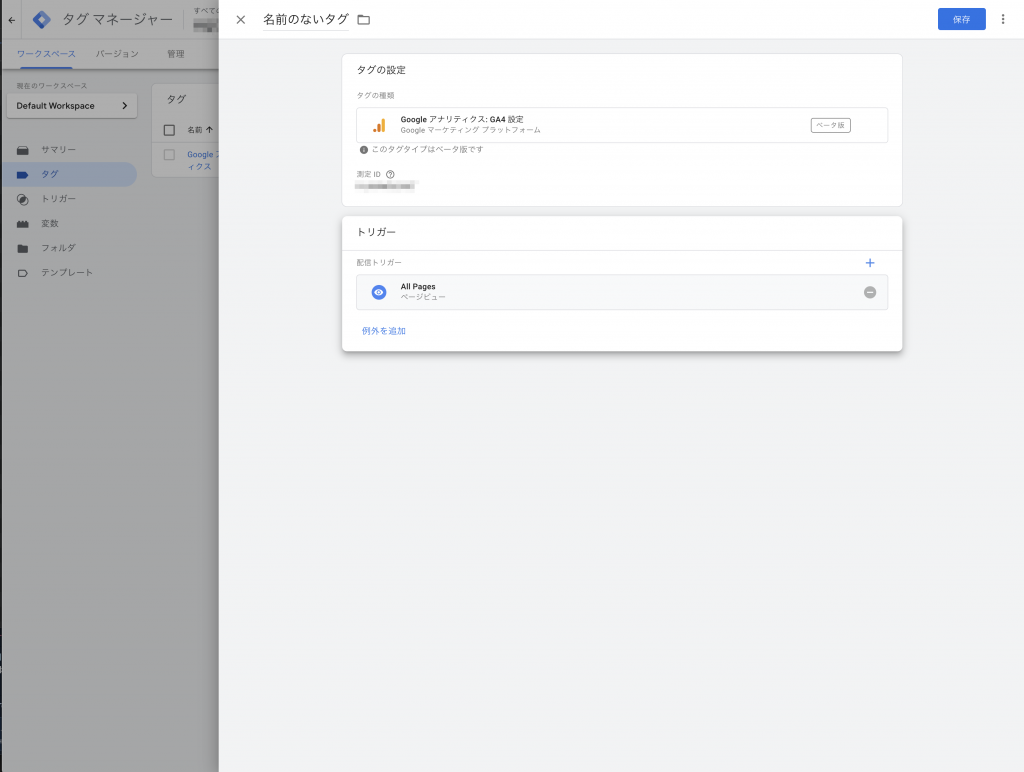Image resolution: width=1024 pixels, height=772 pixels.
Task: Click the blue タグ label icon
Action: point(23,175)
